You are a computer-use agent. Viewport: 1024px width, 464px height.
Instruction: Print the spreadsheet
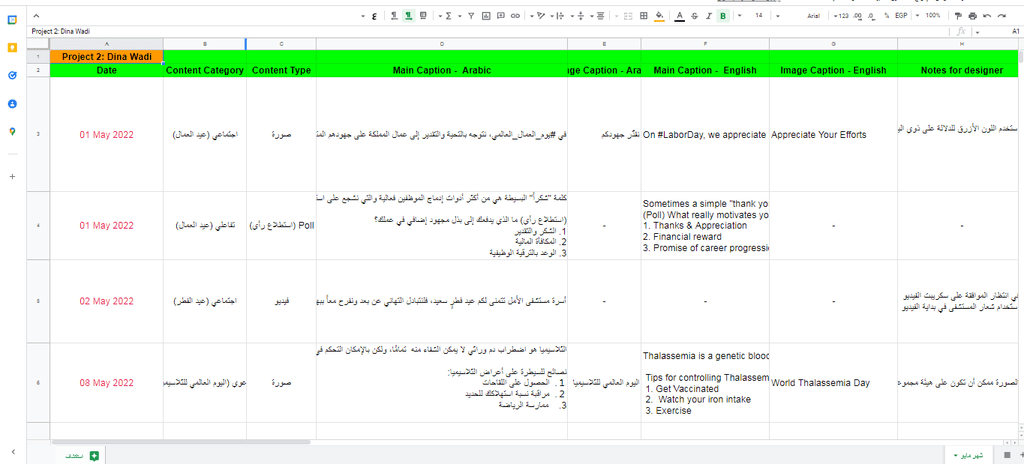point(972,16)
